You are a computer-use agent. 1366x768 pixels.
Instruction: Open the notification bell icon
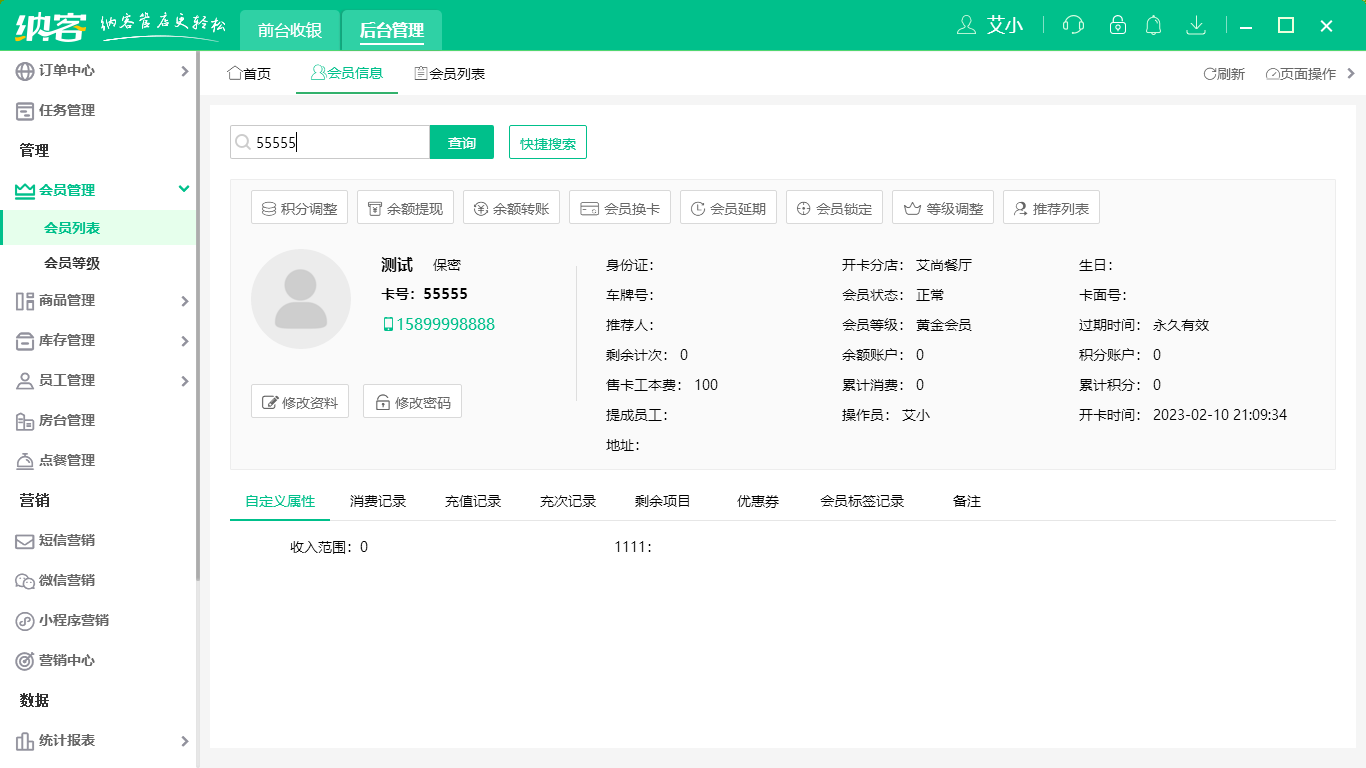coord(1154,25)
